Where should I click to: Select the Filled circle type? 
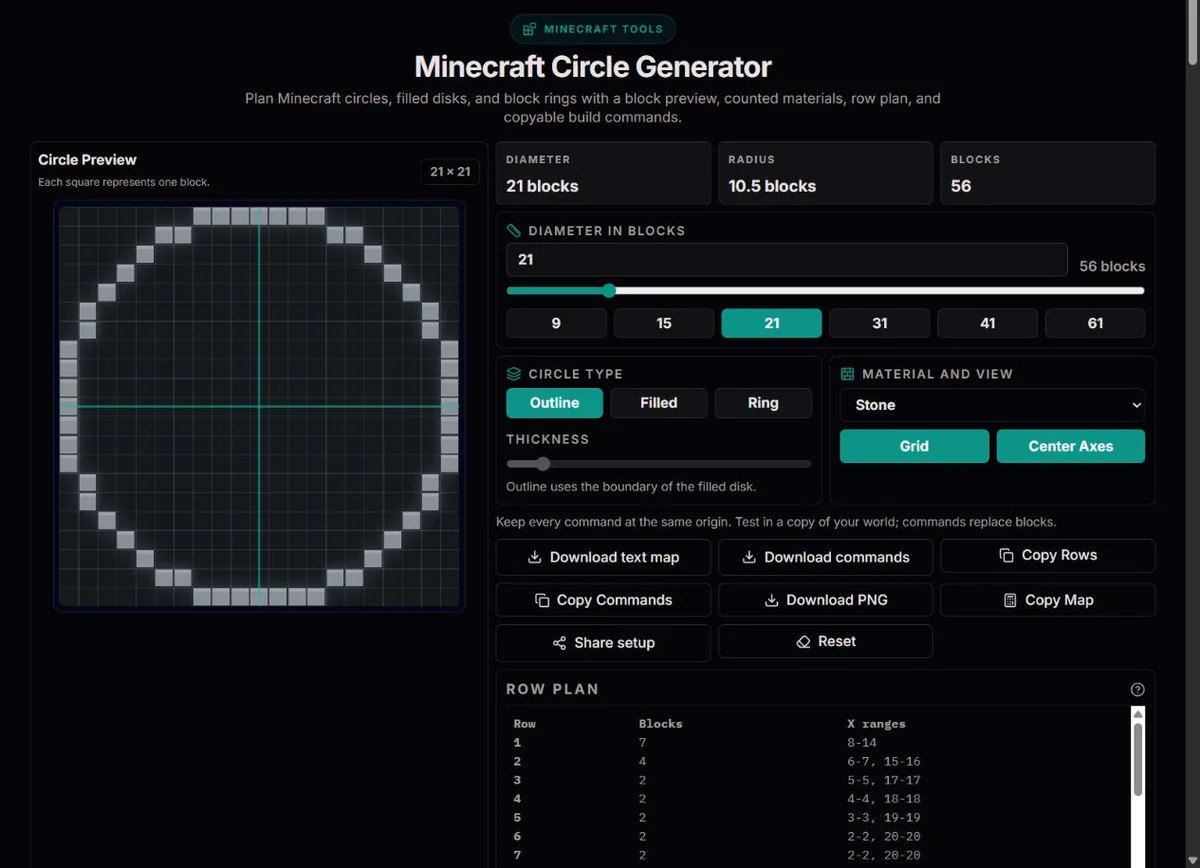(659, 403)
